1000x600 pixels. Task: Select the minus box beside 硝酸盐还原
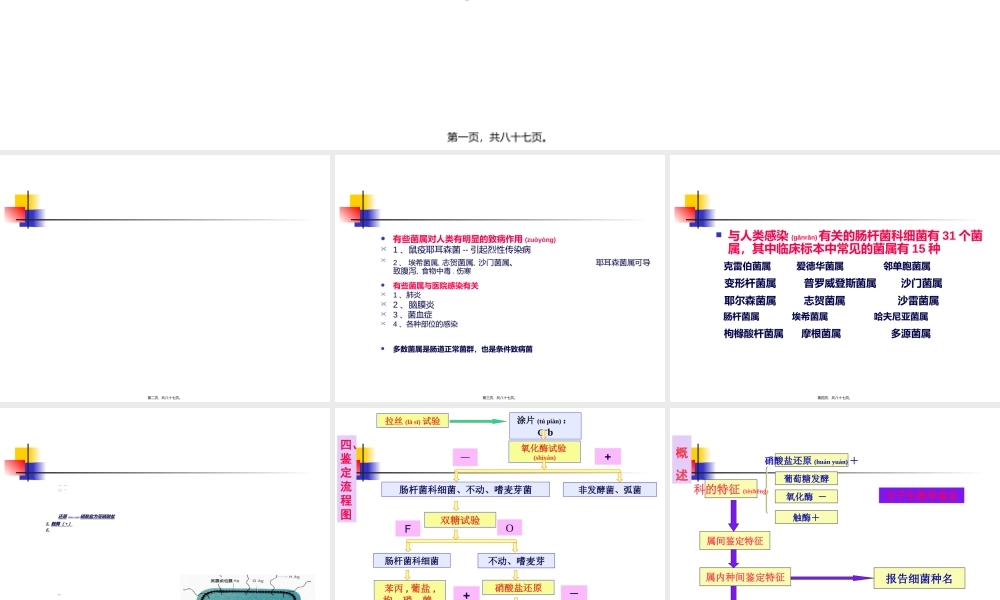tap(572, 593)
